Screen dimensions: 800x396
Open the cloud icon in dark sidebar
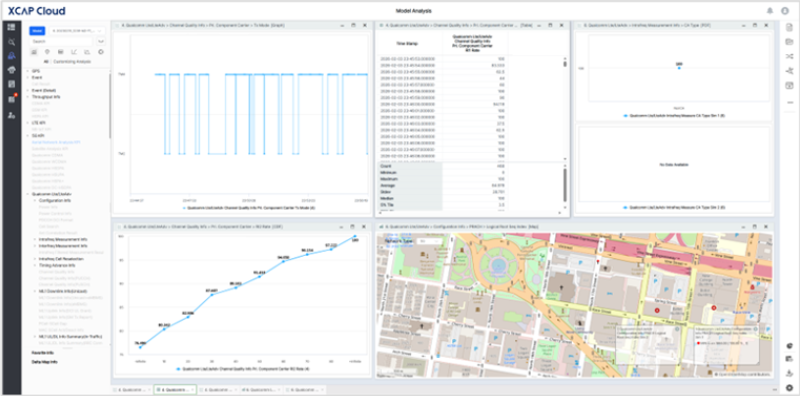11,70
